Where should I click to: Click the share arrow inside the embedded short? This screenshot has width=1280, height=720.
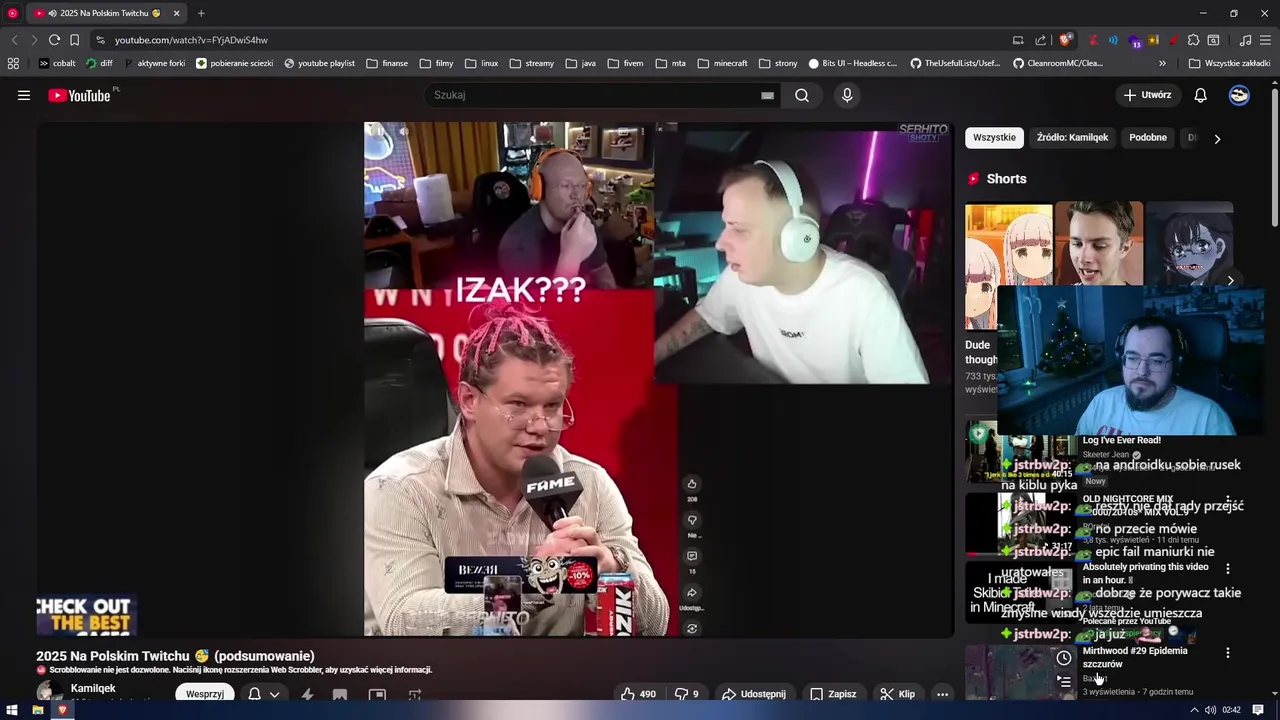point(691,592)
